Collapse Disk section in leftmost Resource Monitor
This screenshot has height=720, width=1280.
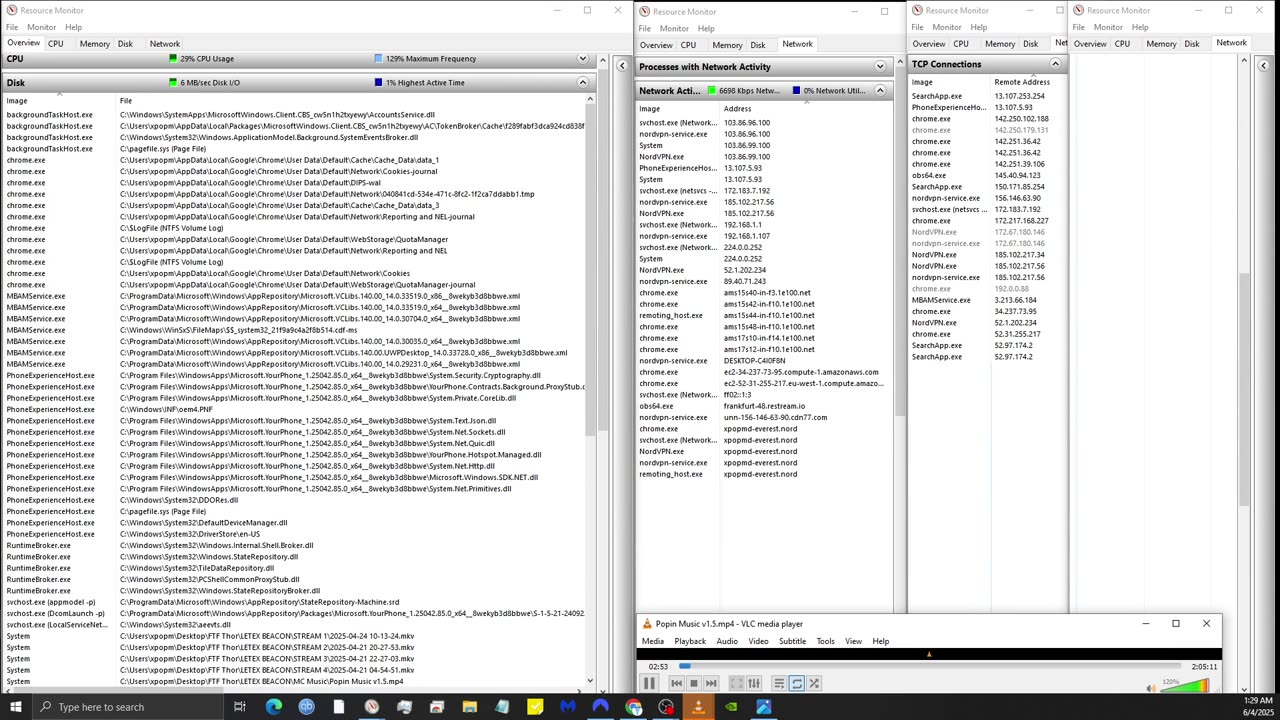pyautogui.click(x=582, y=83)
